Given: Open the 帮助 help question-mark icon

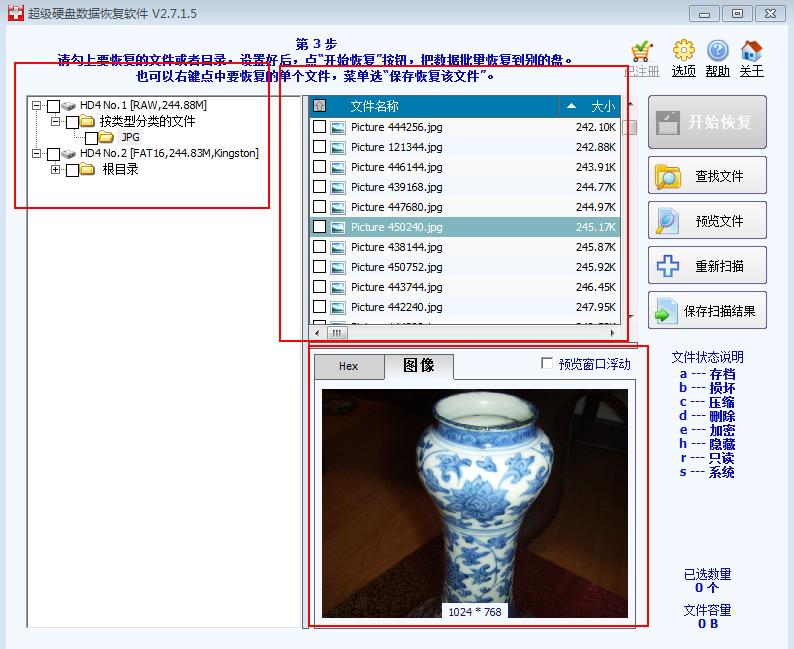Looking at the screenshot, I should (718, 51).
